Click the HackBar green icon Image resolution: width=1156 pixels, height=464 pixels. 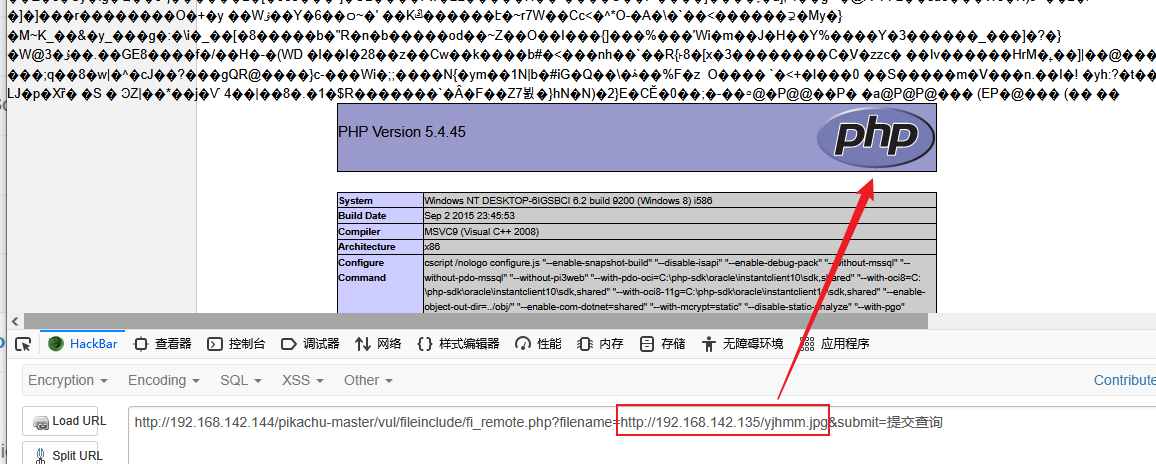pyautogui.click(x=55, y=344)
